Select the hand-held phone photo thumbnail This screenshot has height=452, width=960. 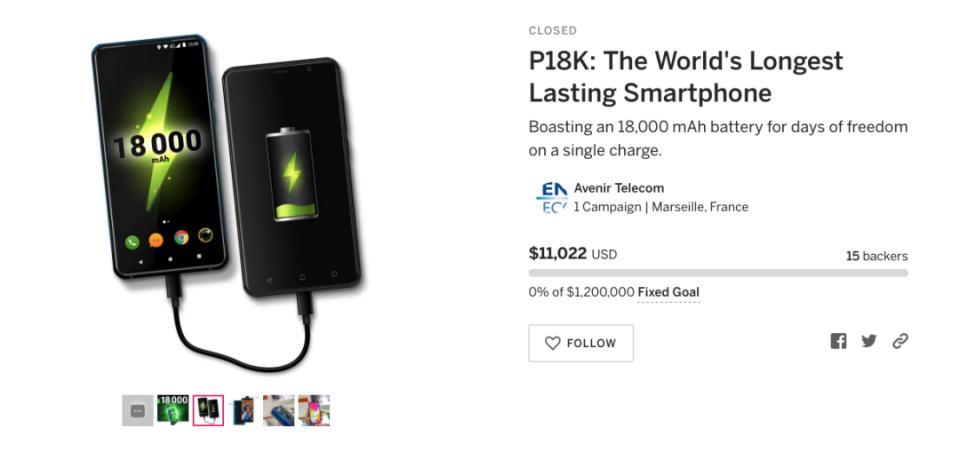tap(314, 410)
